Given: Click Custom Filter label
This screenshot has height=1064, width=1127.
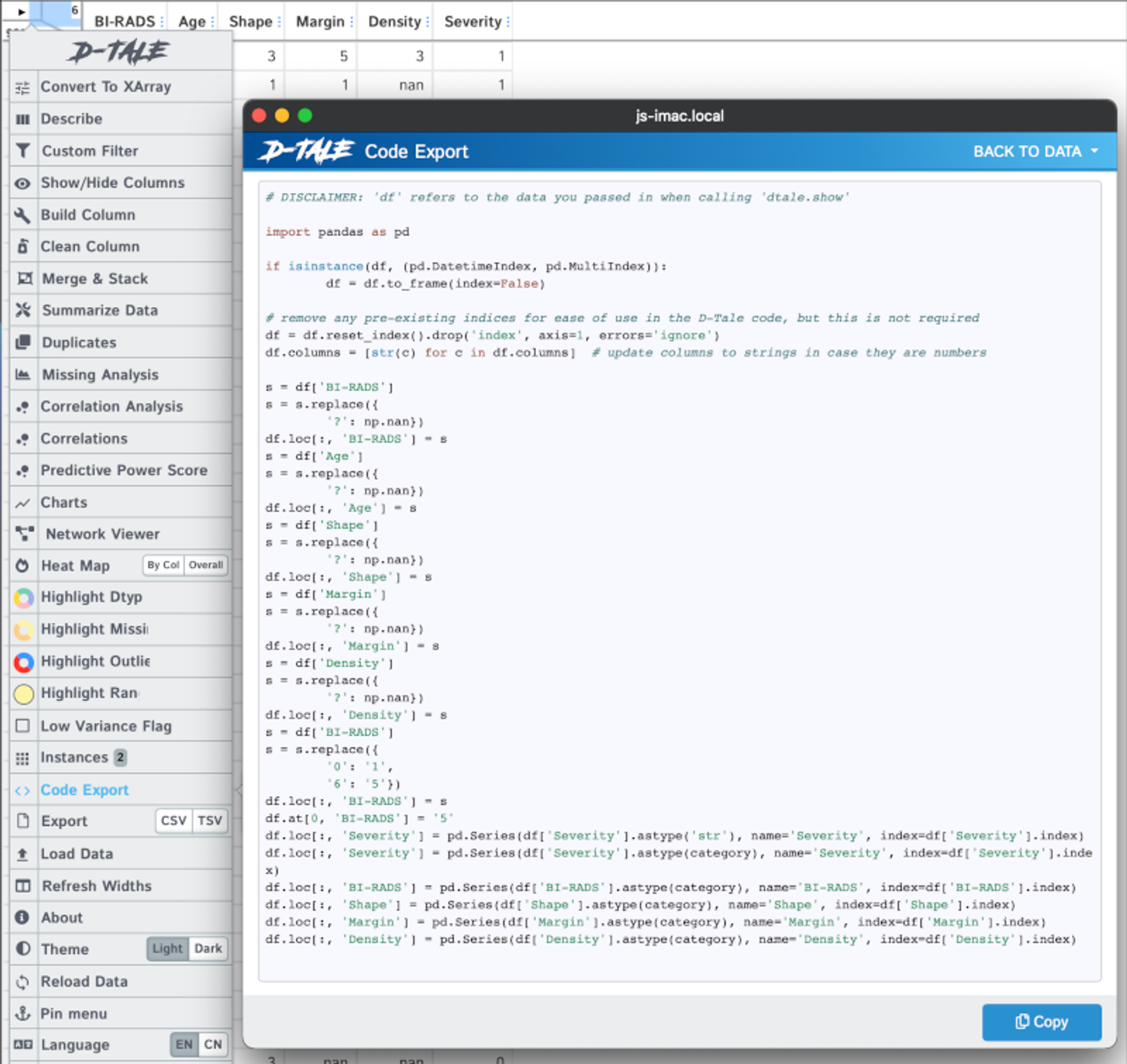Looking at the screenshot, I should coord(90,151).
